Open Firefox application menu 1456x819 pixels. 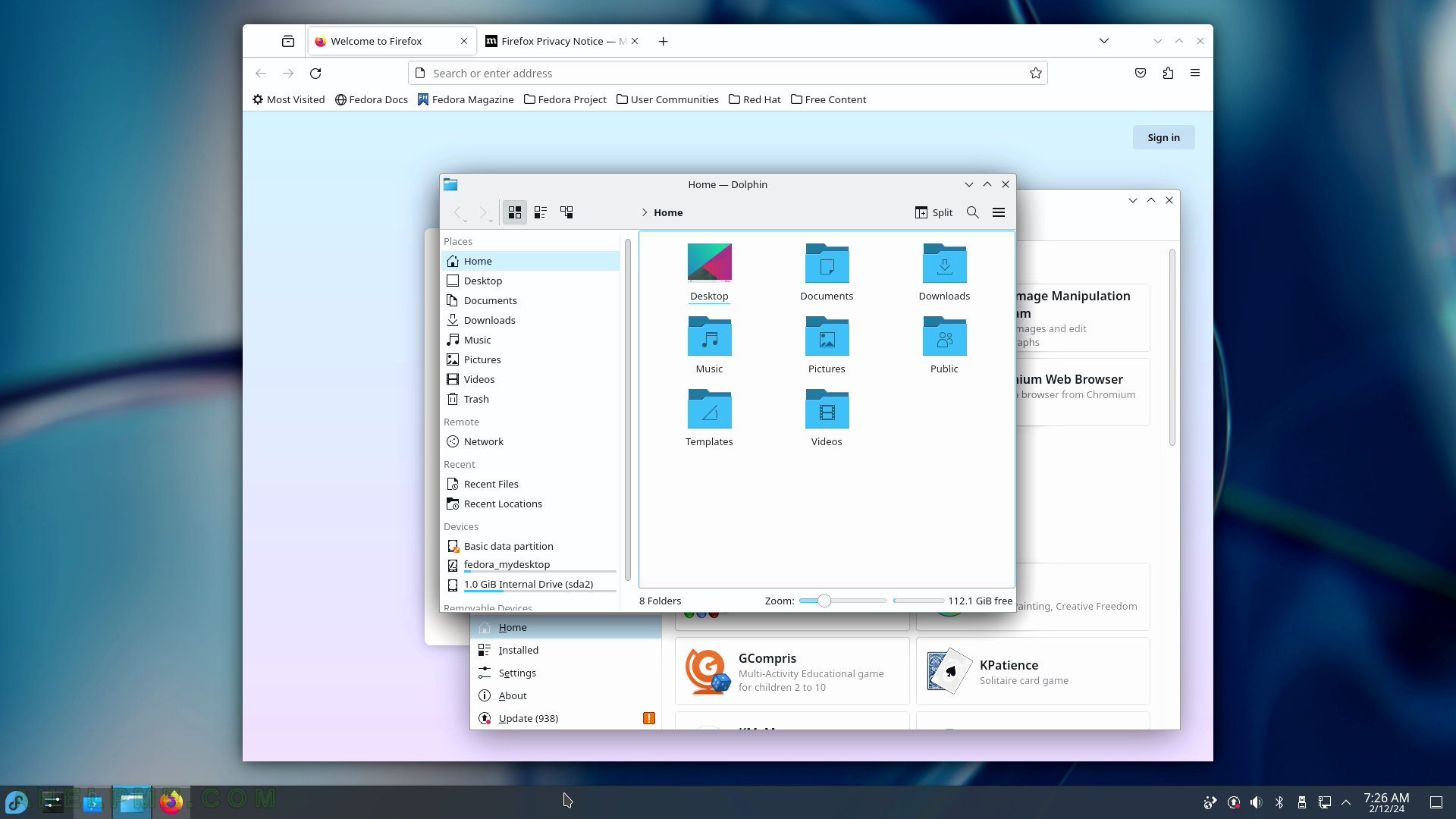1195,73
